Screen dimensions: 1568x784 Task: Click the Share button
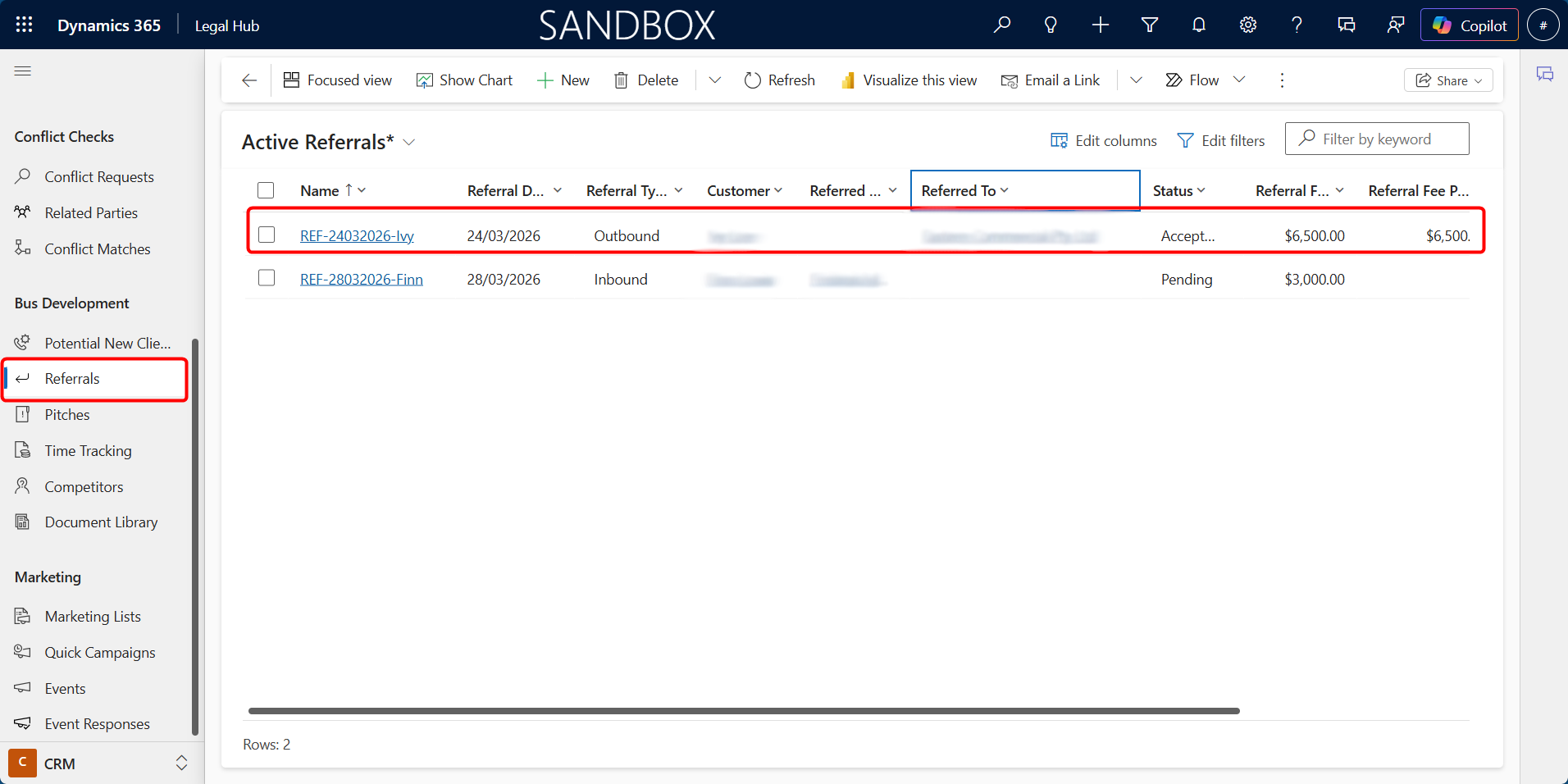[1448, 80]
